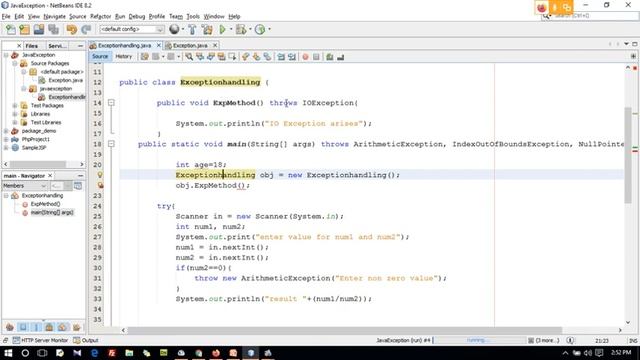Click the New File toolbar icon
The height and width of the screenshot is (360, 640).
[x=11, y=29]
